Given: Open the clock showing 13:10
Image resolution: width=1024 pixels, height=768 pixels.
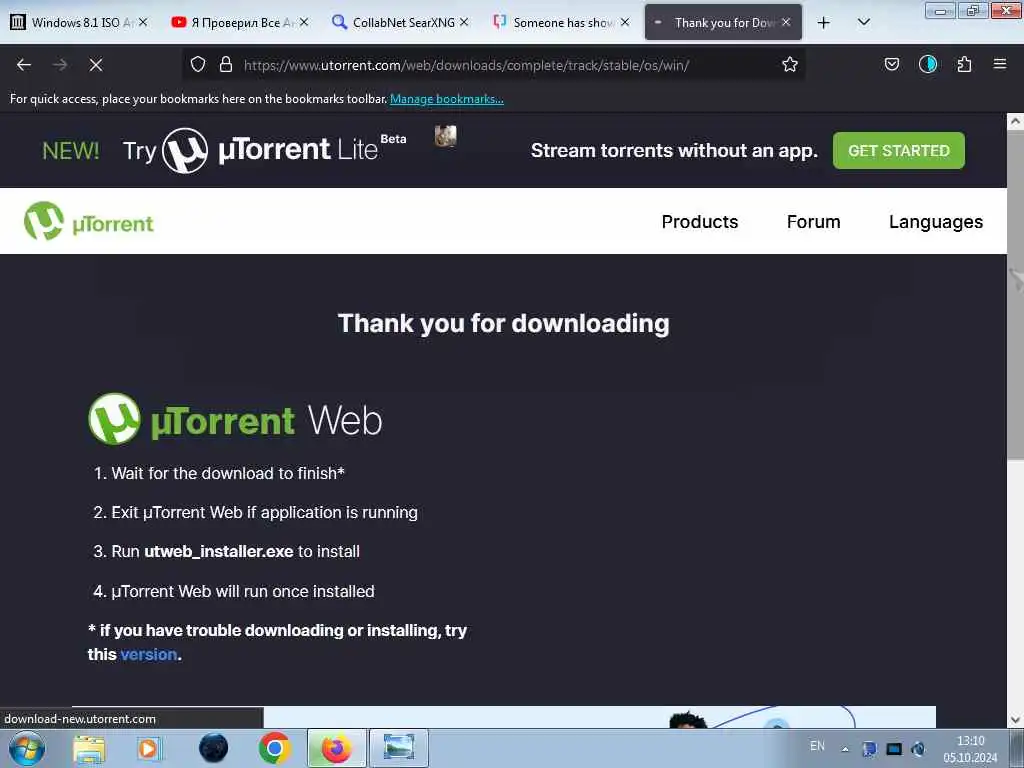Looking at the screenshot, I should point(970,749).
